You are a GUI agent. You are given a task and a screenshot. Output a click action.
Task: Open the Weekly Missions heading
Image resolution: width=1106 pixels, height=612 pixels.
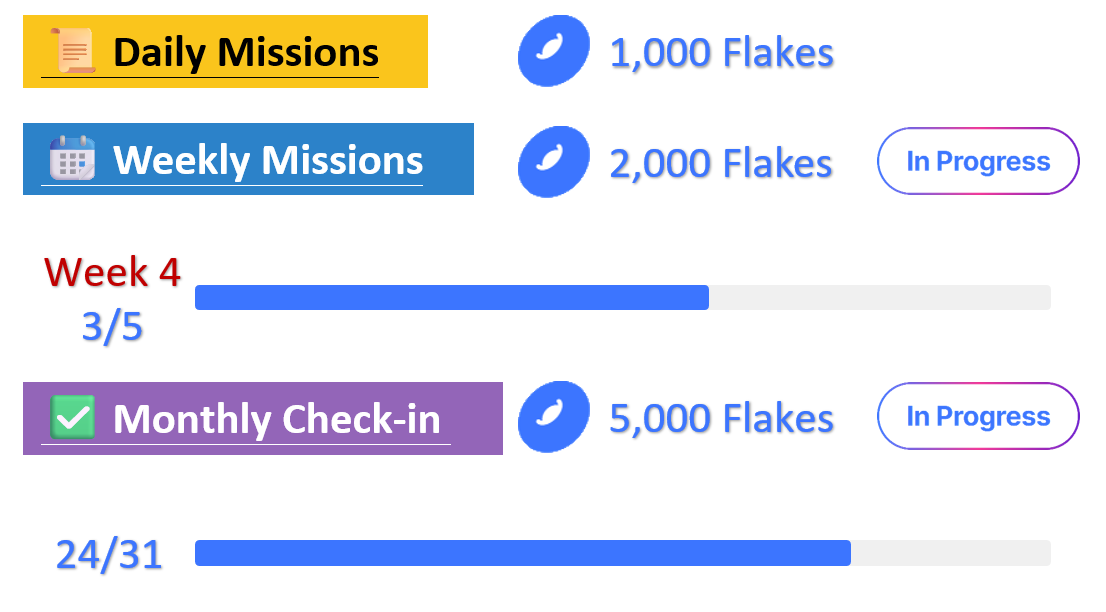(x=267, y=160)
